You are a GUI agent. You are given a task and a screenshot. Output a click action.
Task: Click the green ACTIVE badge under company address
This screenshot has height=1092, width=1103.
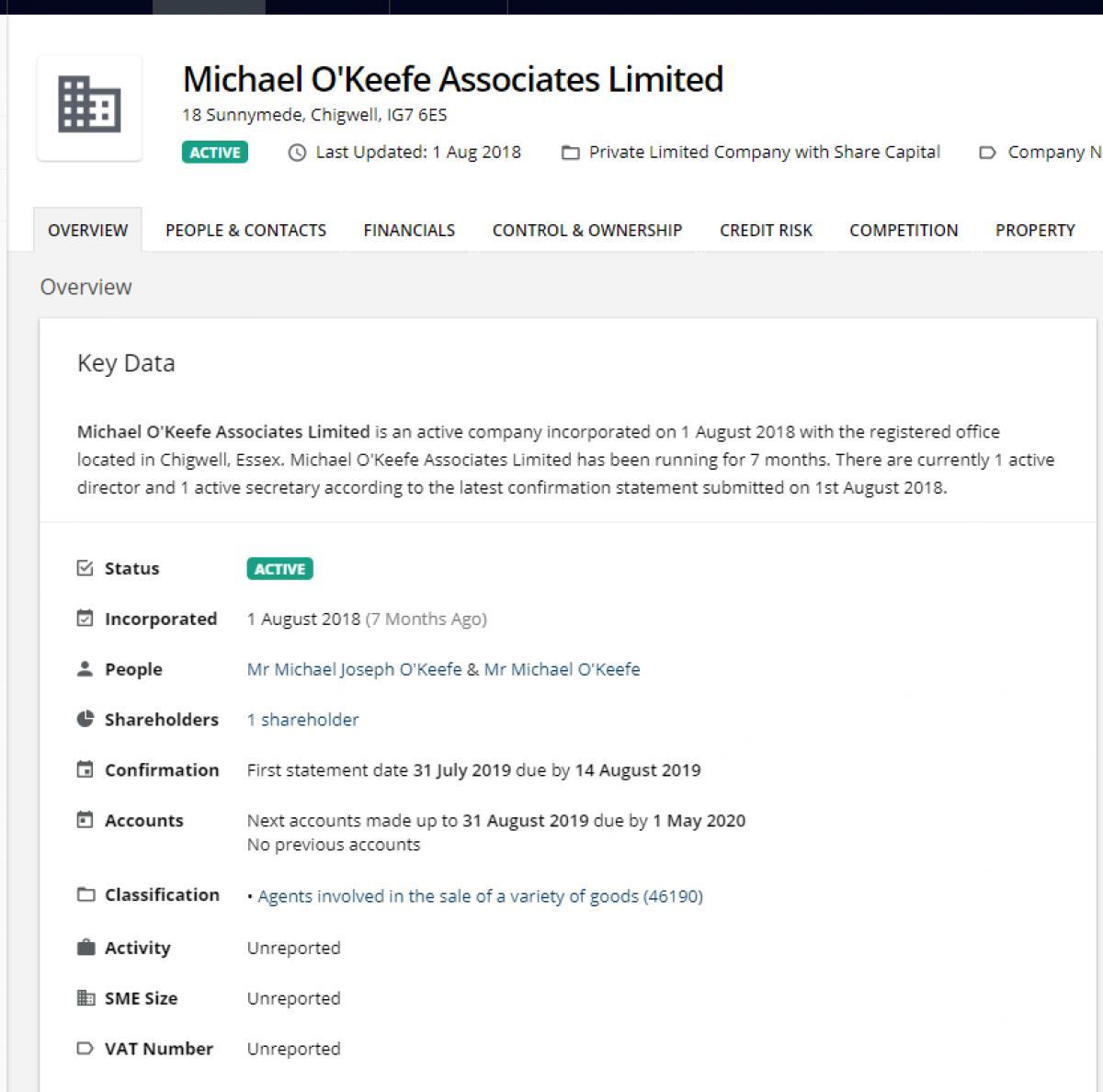(215, 153)
